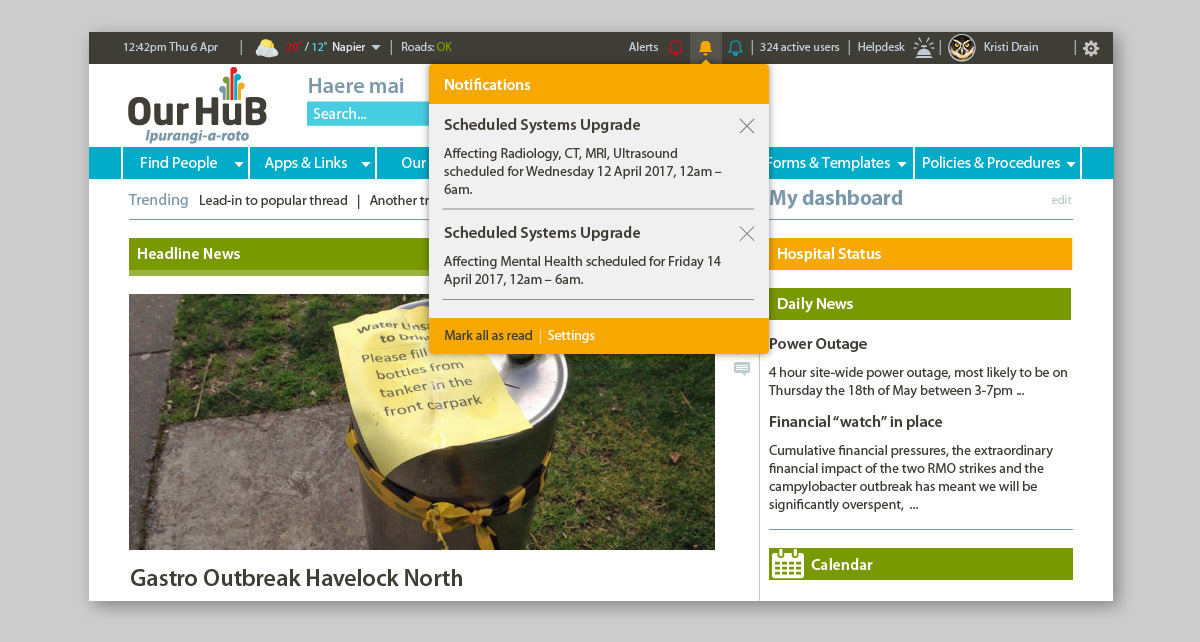The height and width of the screenshot is (642, 1200).
Task: Click the Helpdesk label in top bar
Action: click(881, 47)
